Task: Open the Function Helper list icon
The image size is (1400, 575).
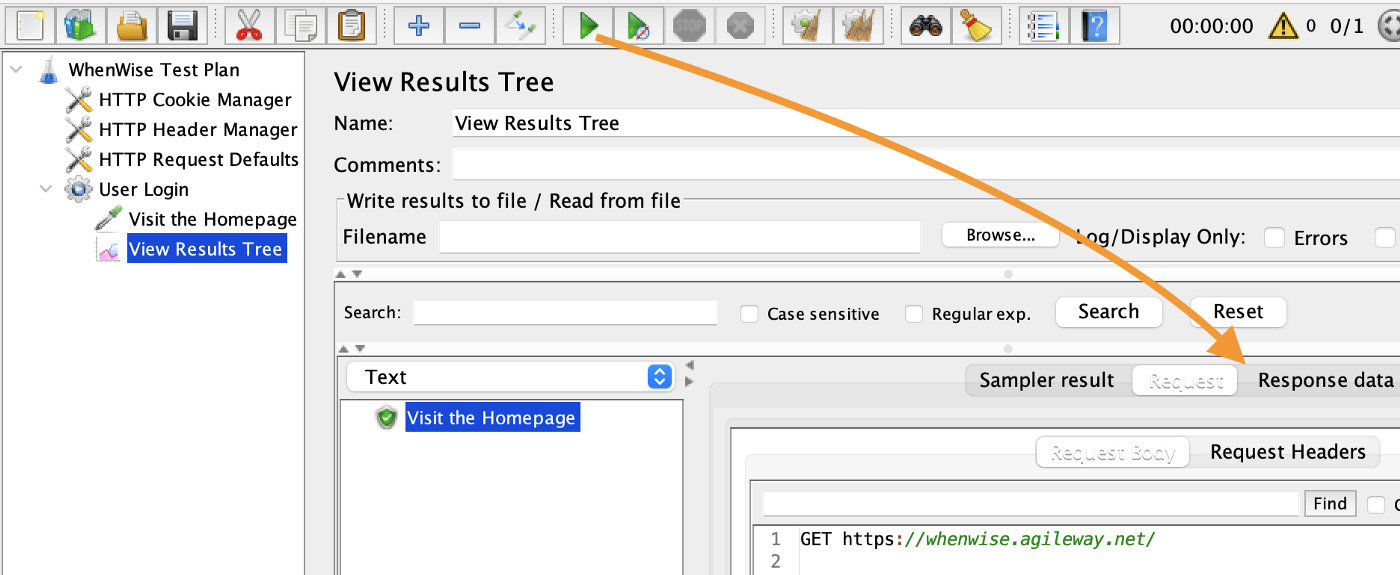Action: (1043, 25)
